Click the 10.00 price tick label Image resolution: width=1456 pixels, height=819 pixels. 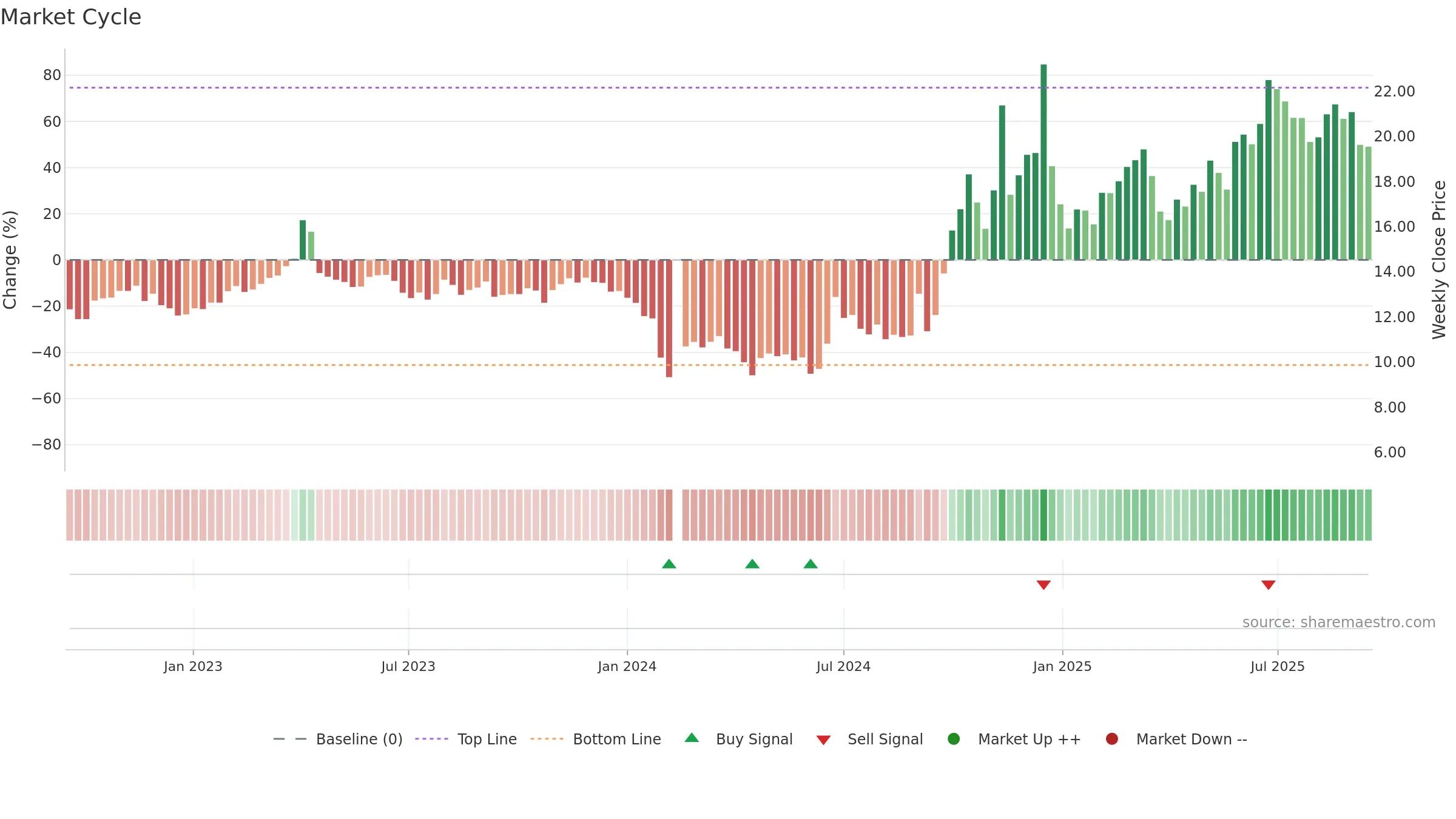[1395, 362]
